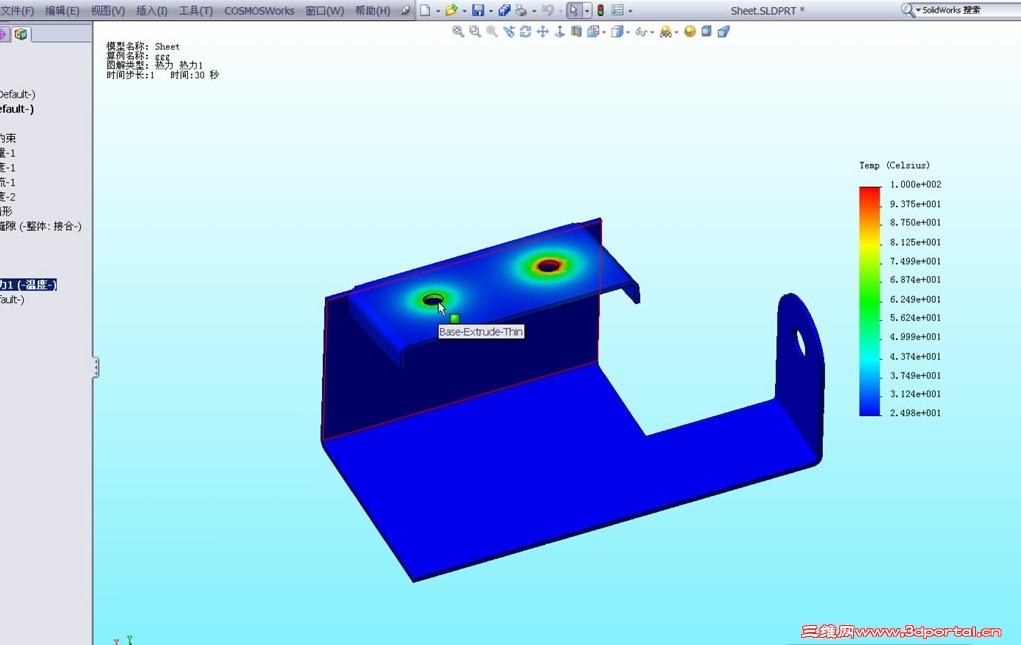Toggle the Perspective view cube icon
Screen dimensions: 1021x645
[723, 31]
